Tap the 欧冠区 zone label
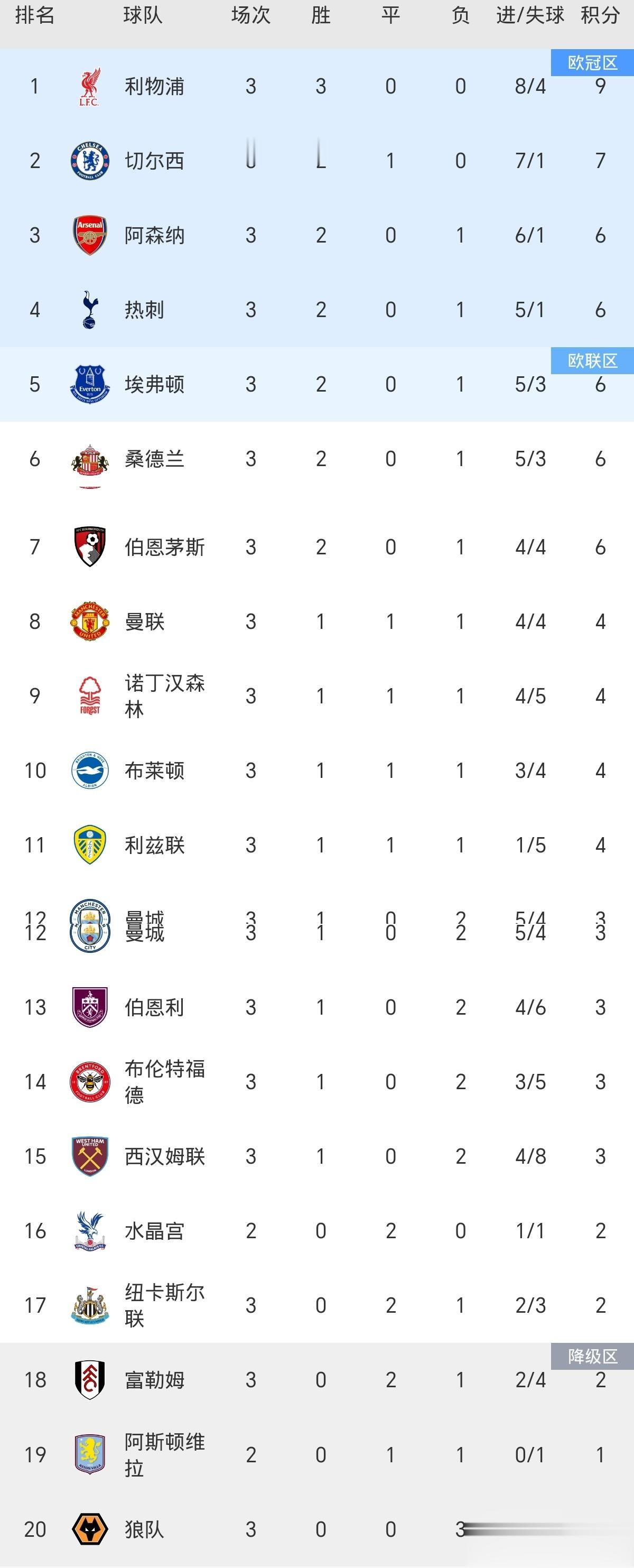This screenshot has height=1568, width=634. 592,62
